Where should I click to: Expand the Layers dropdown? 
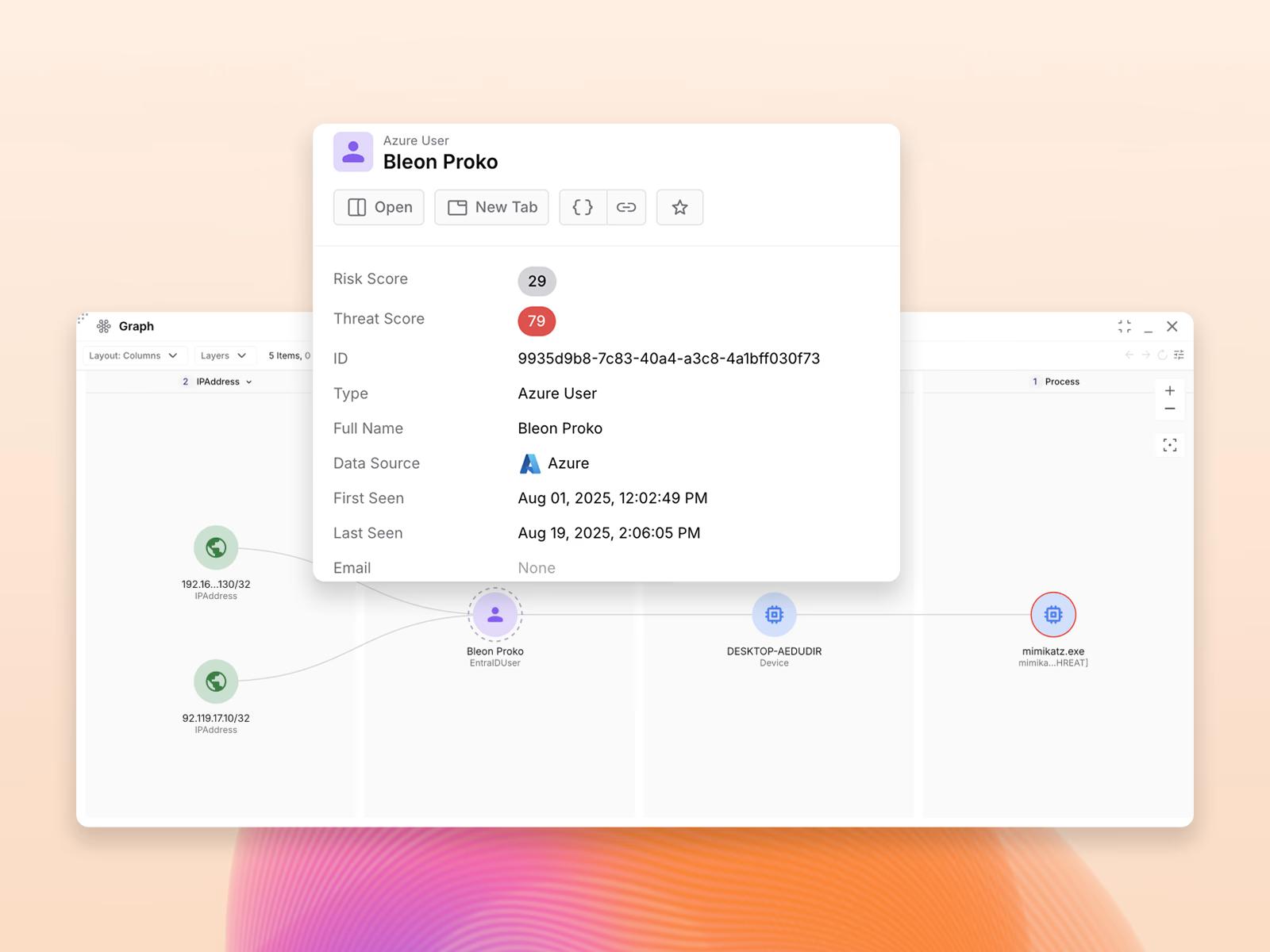[224, 355]
